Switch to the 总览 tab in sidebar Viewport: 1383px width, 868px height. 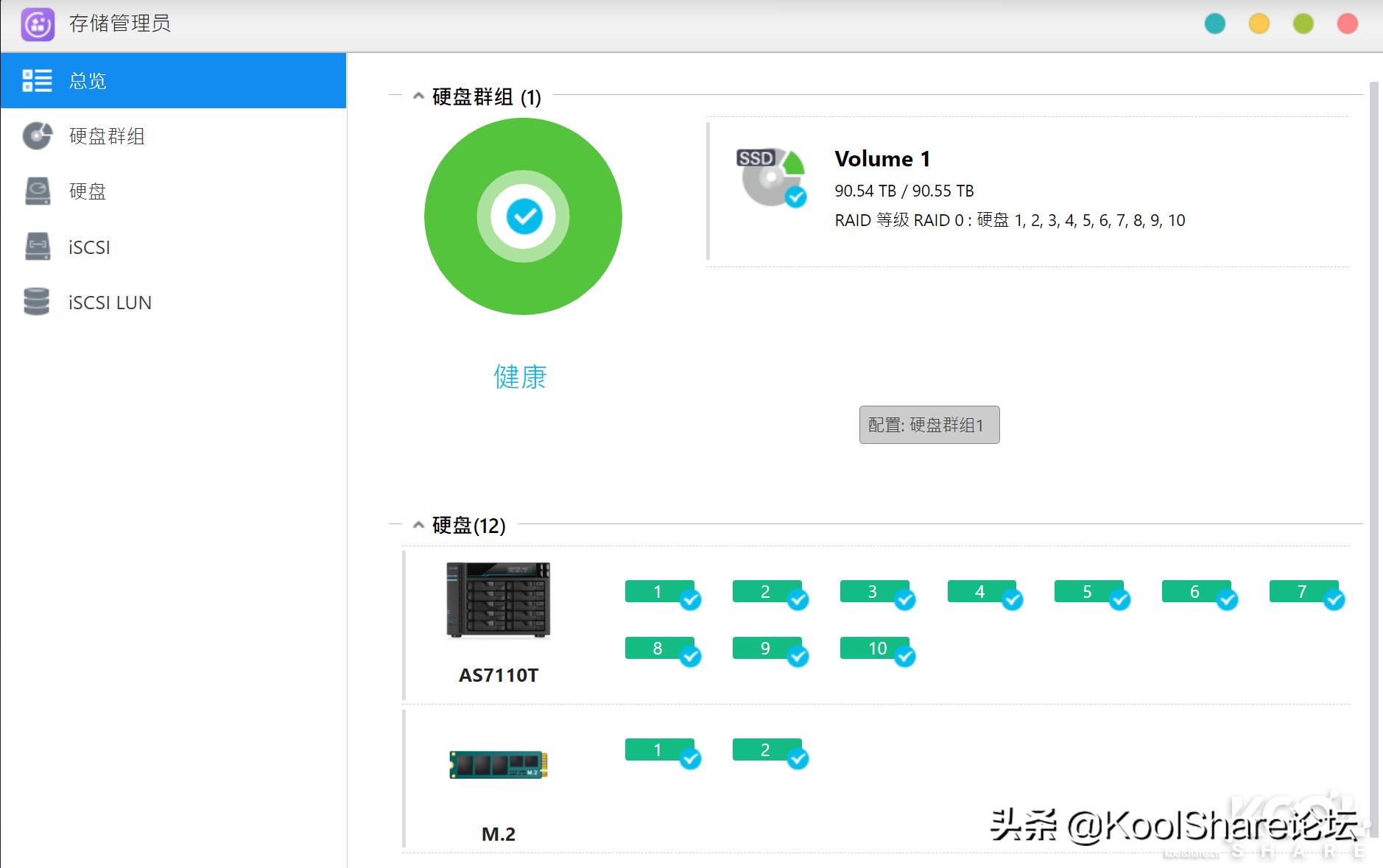(x=88, y=80)
